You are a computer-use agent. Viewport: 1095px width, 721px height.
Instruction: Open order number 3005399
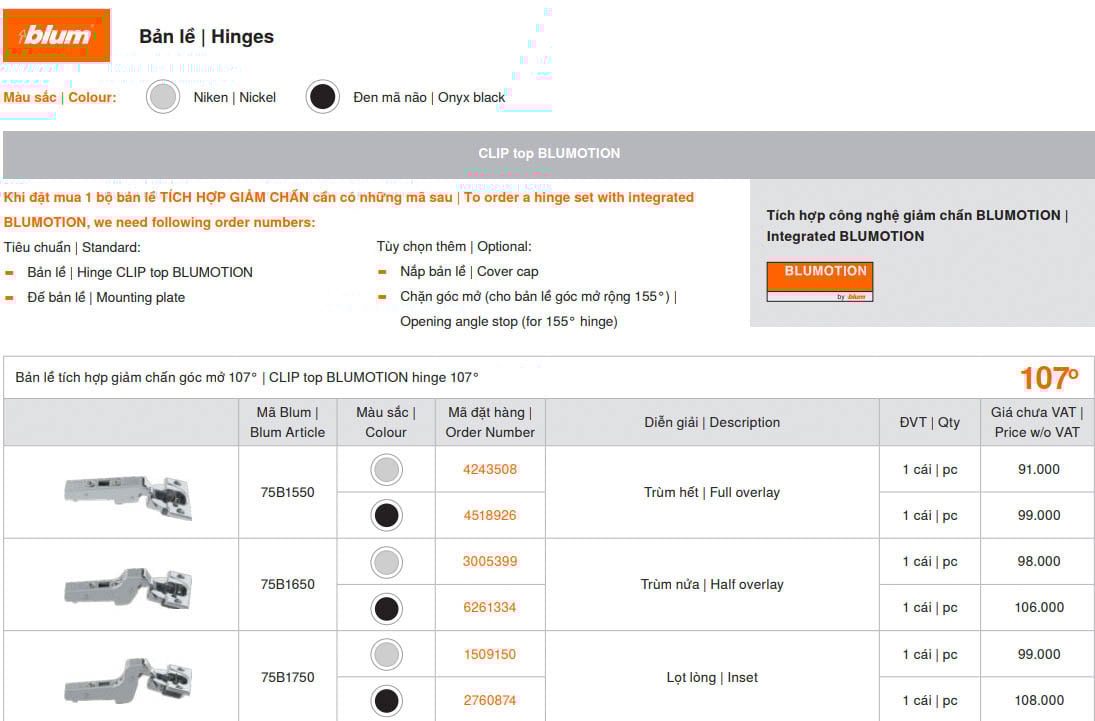[x=490, y=562]
